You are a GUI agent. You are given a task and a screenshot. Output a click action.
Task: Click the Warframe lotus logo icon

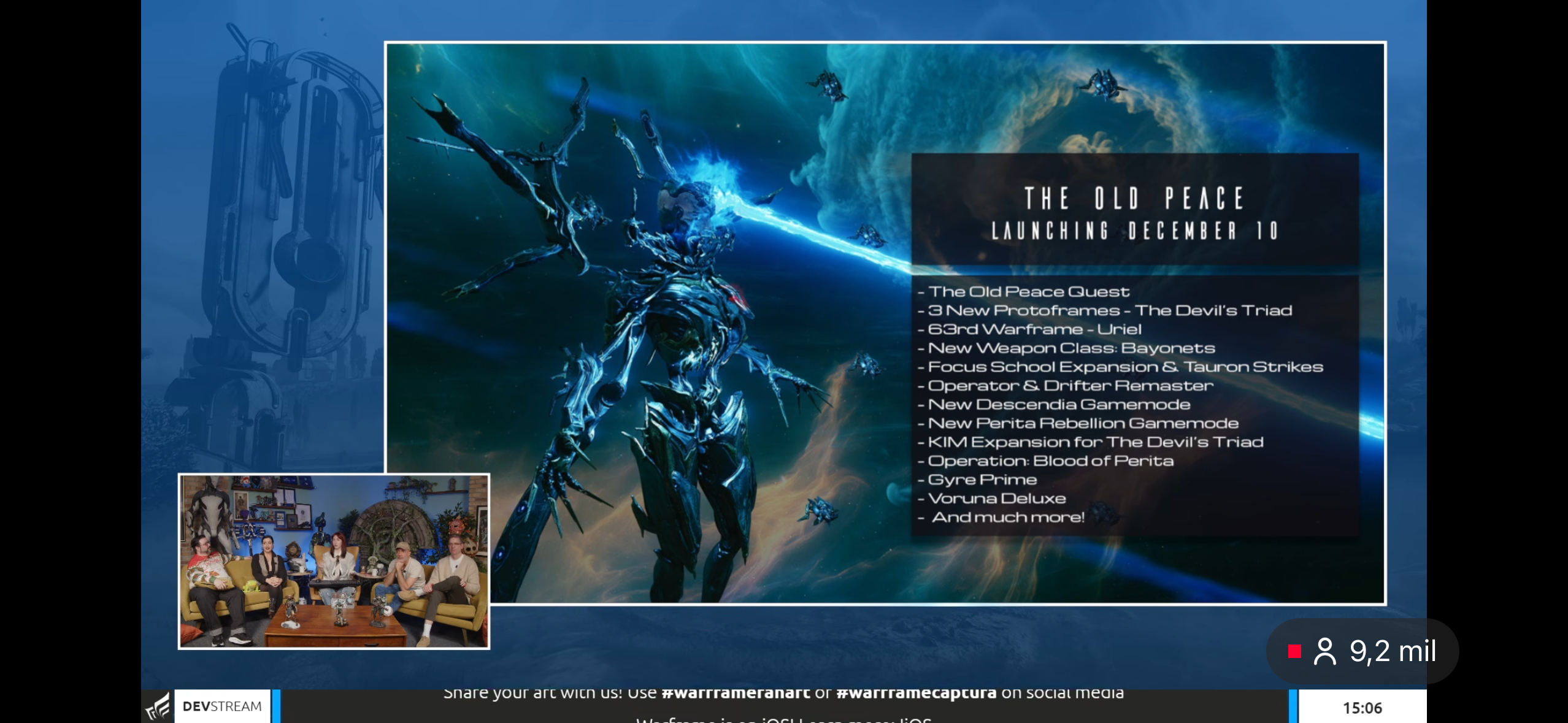tap(158, 707)
